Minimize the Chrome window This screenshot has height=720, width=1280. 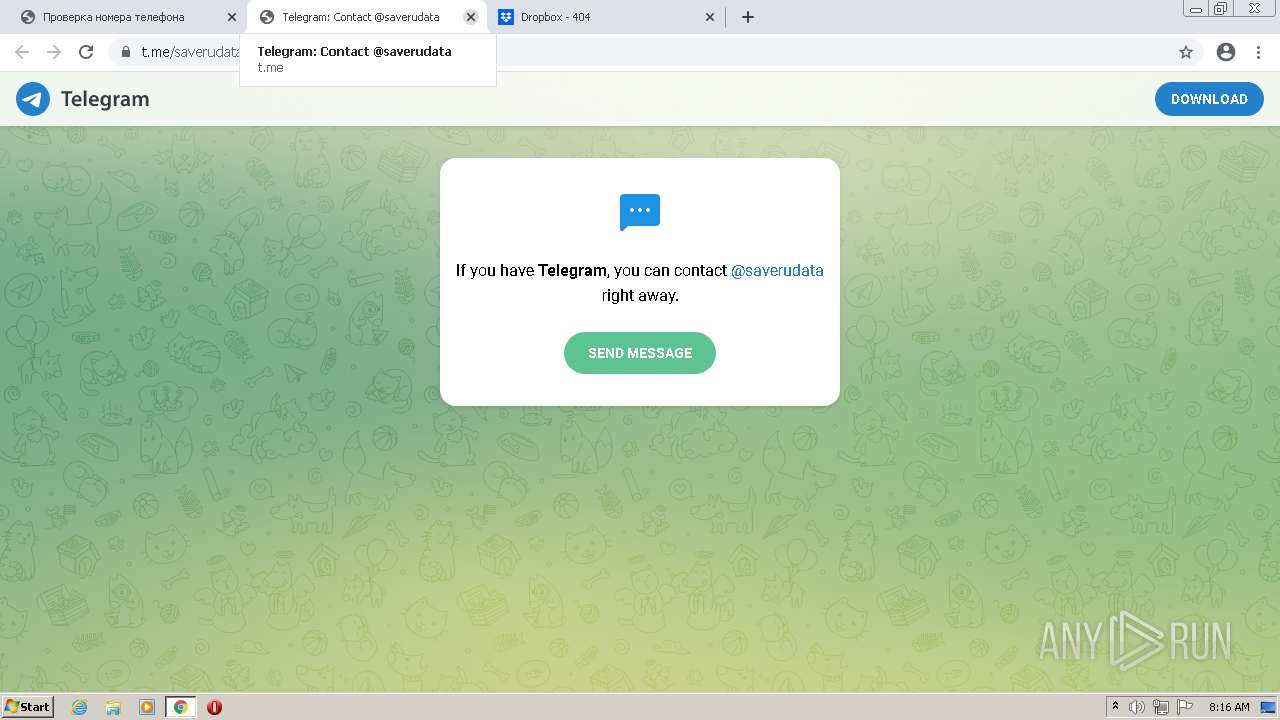click(x=1196, y=8)
